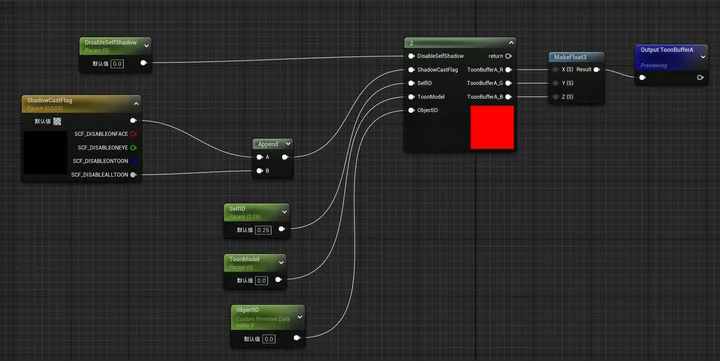
Task: Select the MakeFloat3 node by its title
Action: (x=570, y=57)
